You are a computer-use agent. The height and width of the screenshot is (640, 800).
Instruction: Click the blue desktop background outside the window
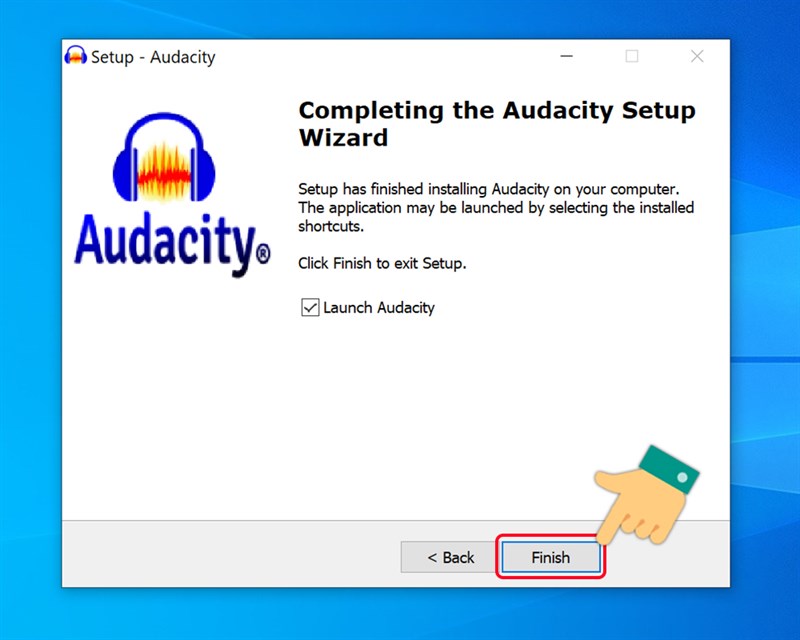[765, 306]
